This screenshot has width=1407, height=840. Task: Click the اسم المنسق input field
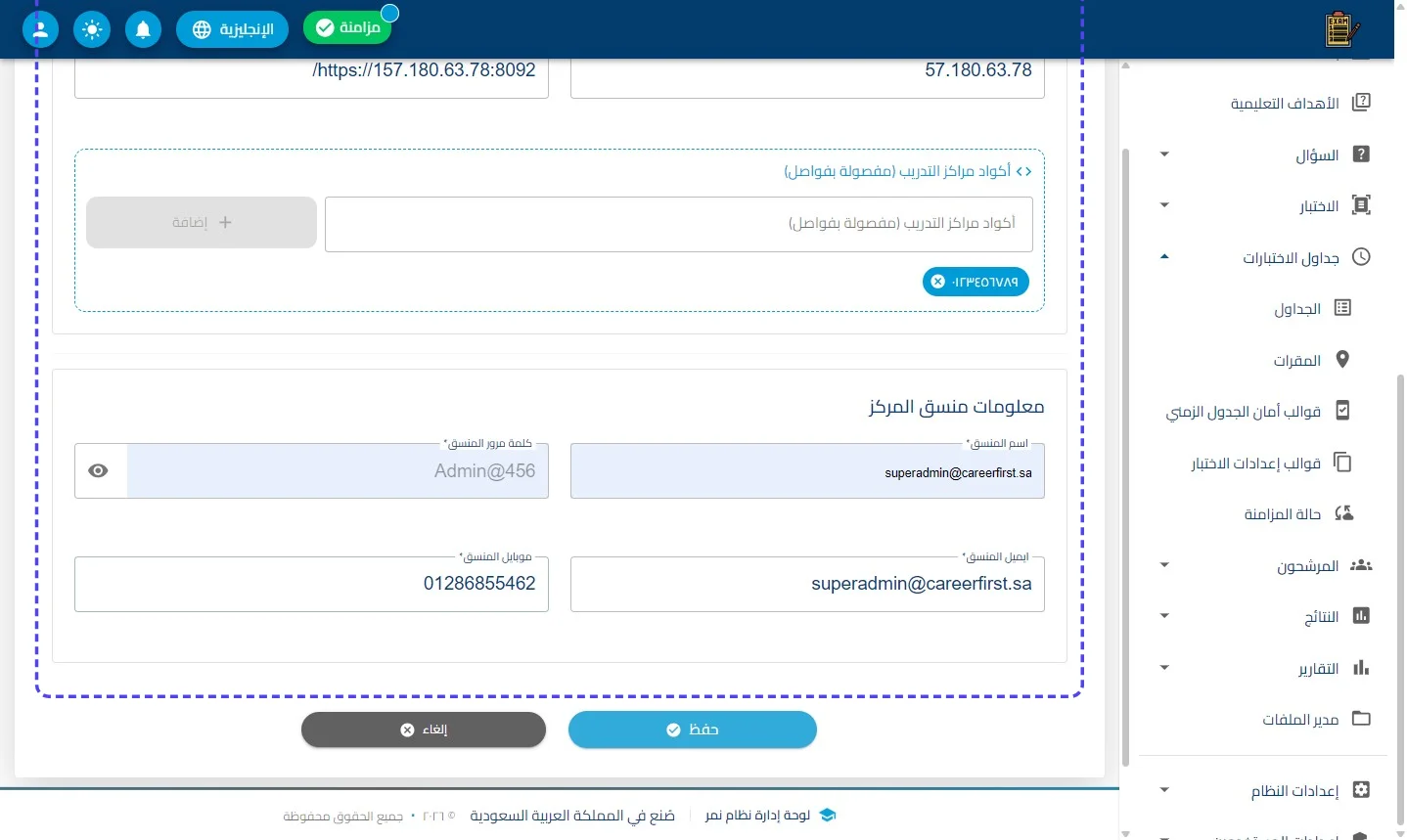(x=807, y=471)
